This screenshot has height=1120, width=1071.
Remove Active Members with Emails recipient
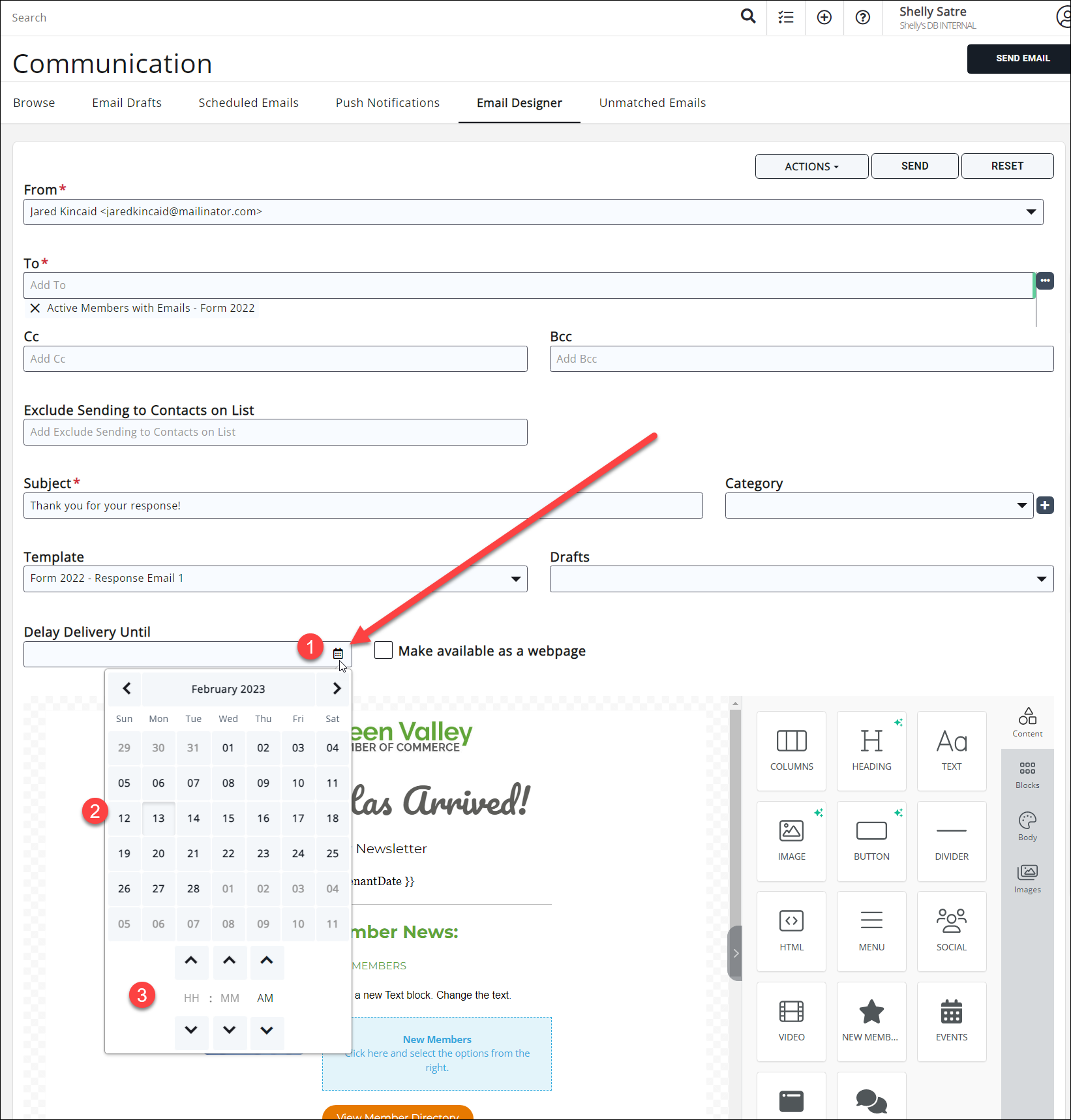pos(35,308)
